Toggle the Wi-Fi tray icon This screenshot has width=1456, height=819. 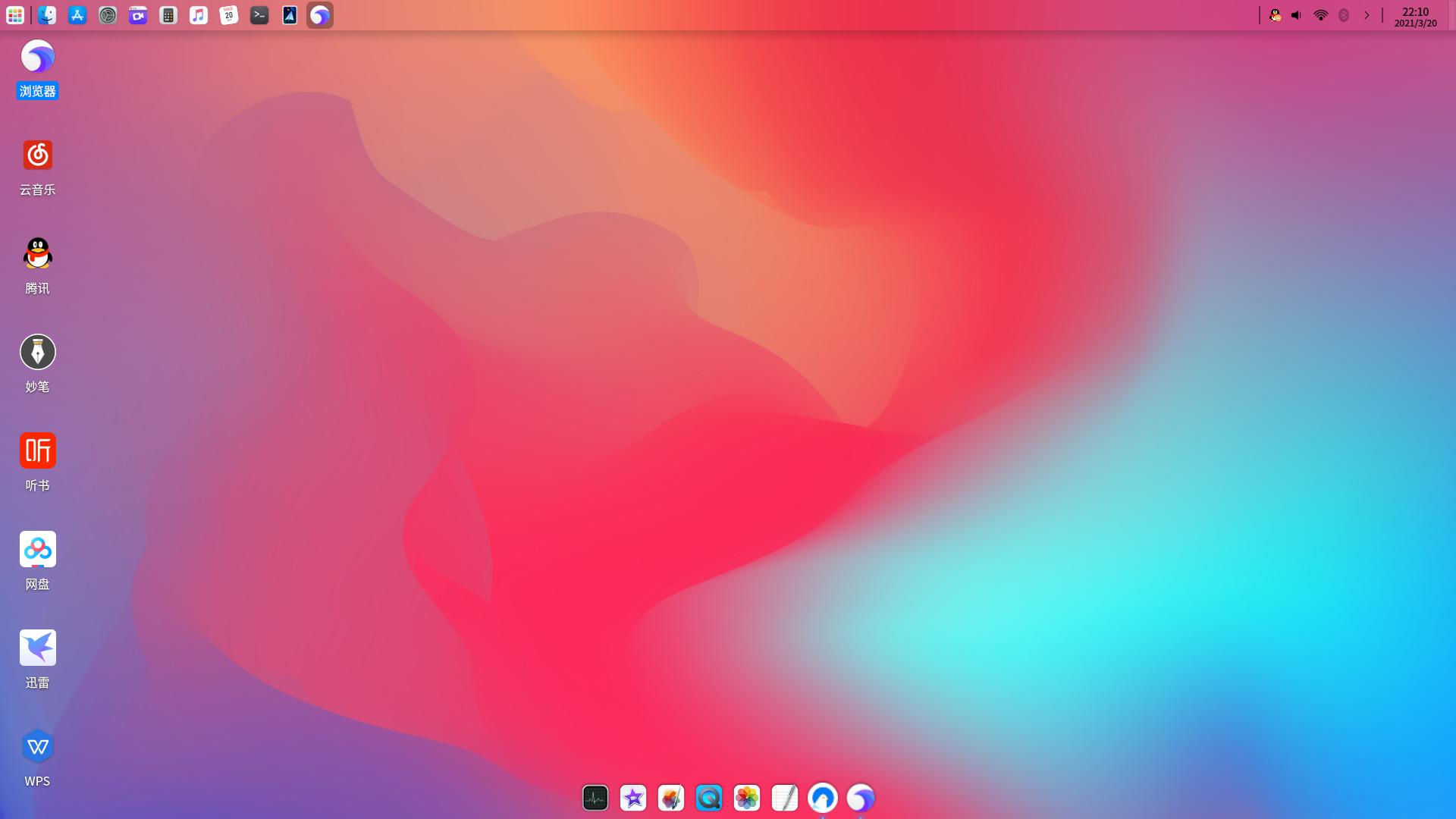(x=1320, y=15)
